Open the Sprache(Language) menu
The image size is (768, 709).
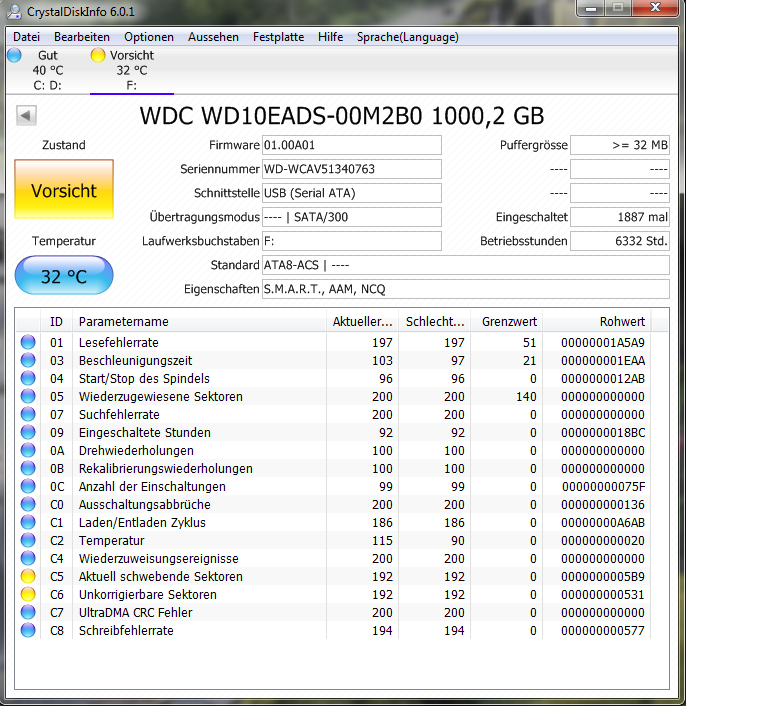click(408, 37)
